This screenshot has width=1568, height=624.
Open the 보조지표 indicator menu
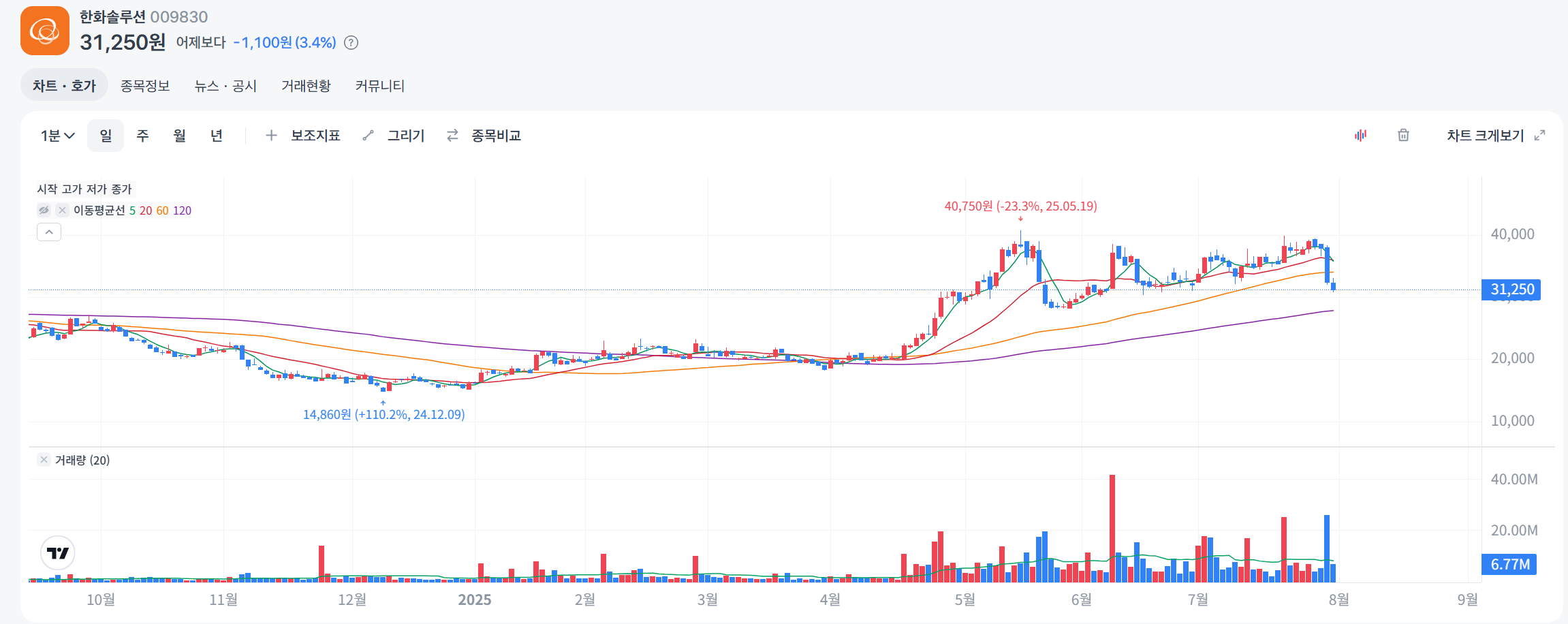[315, 136]
